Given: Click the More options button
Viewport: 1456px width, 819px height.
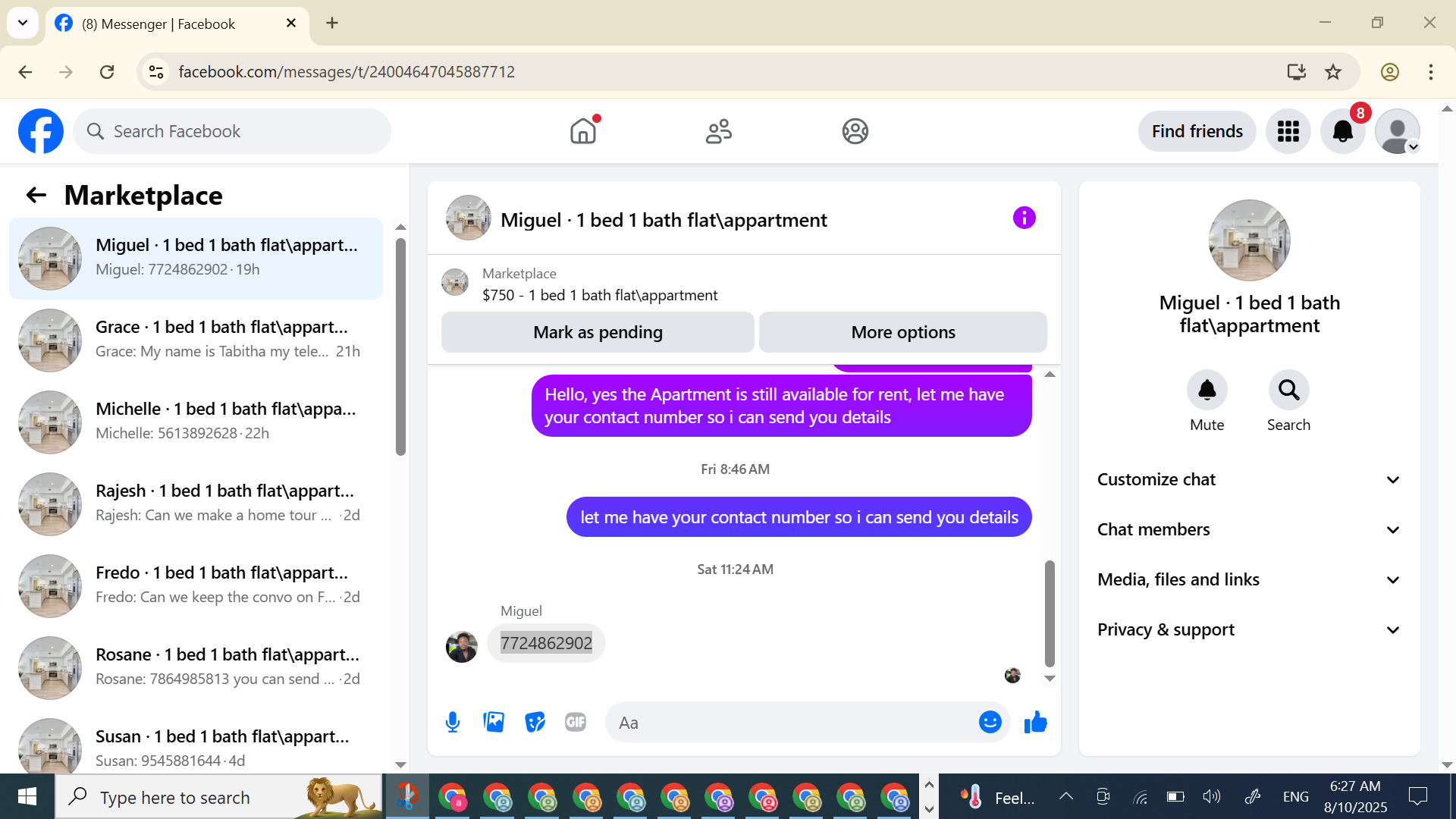Looking at the screenshot, I should (902, 332).
